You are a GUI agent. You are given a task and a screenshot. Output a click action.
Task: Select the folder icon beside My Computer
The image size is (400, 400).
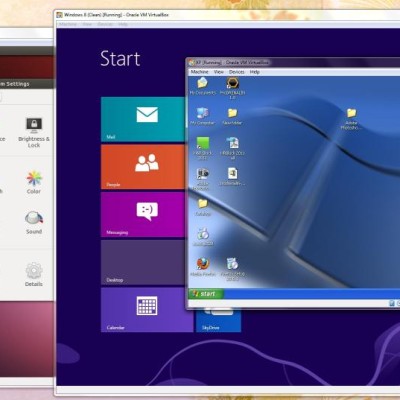(232, 116)
